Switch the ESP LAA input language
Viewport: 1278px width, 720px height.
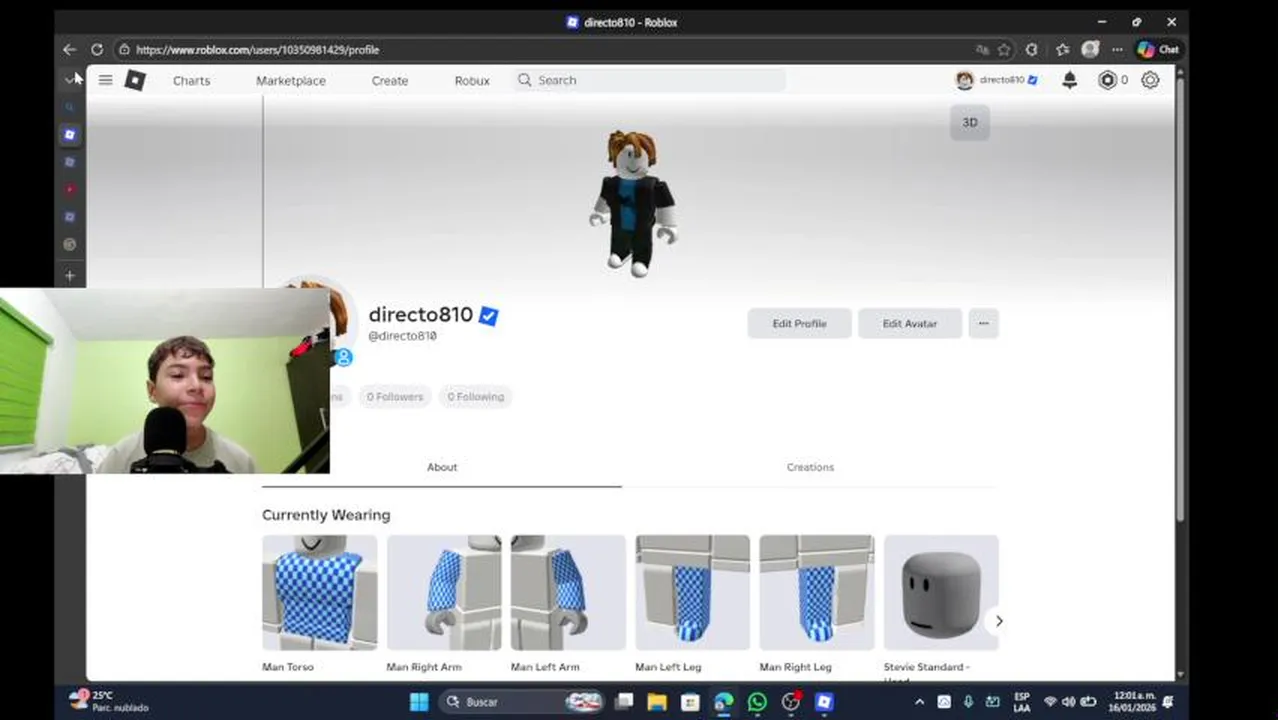tap(1021, 702)
